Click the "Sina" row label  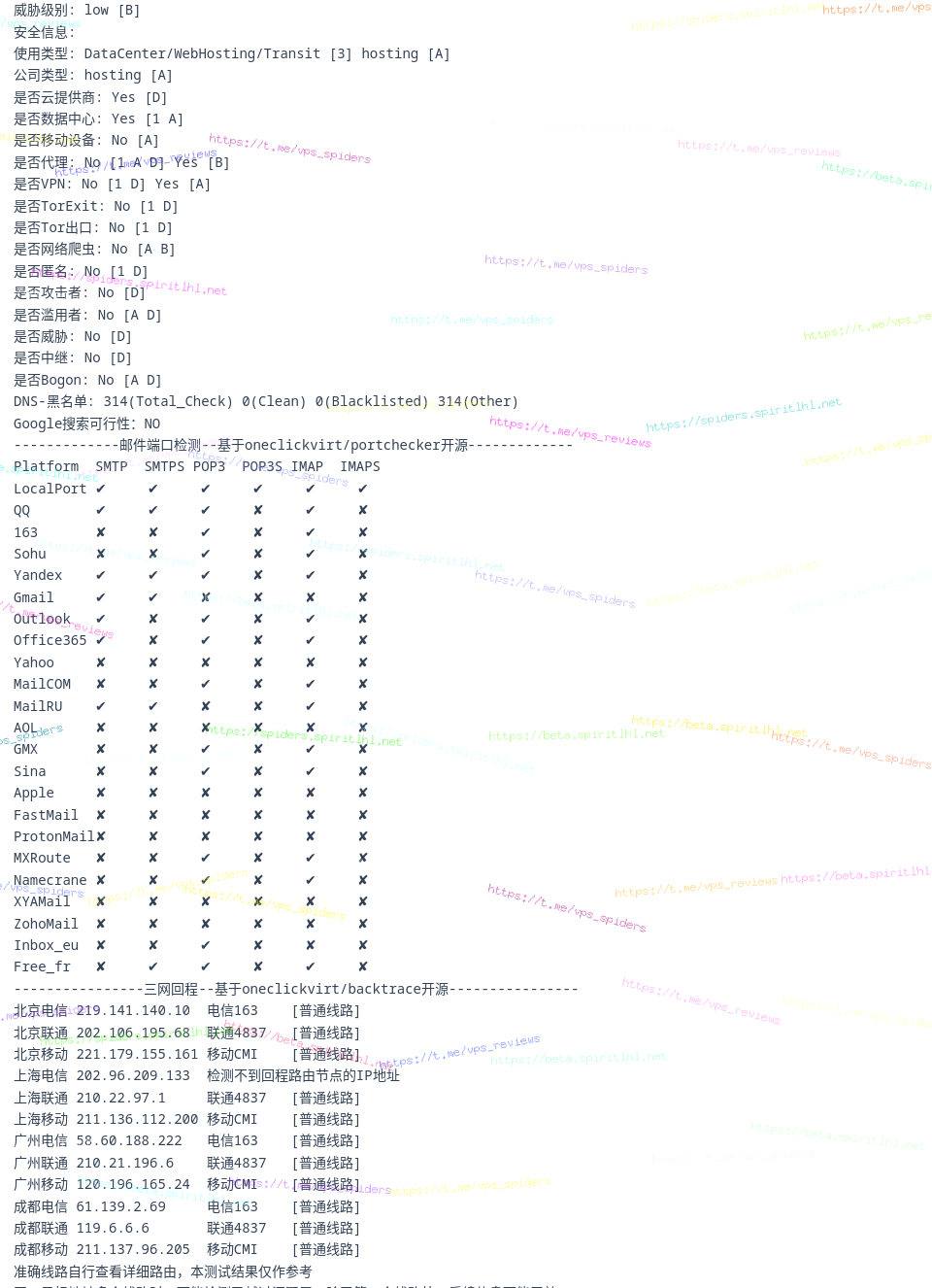30,771
